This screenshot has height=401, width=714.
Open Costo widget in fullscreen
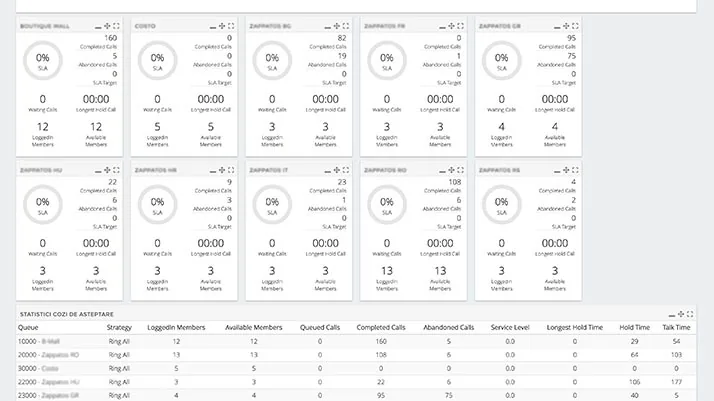(x=231, y=26)
